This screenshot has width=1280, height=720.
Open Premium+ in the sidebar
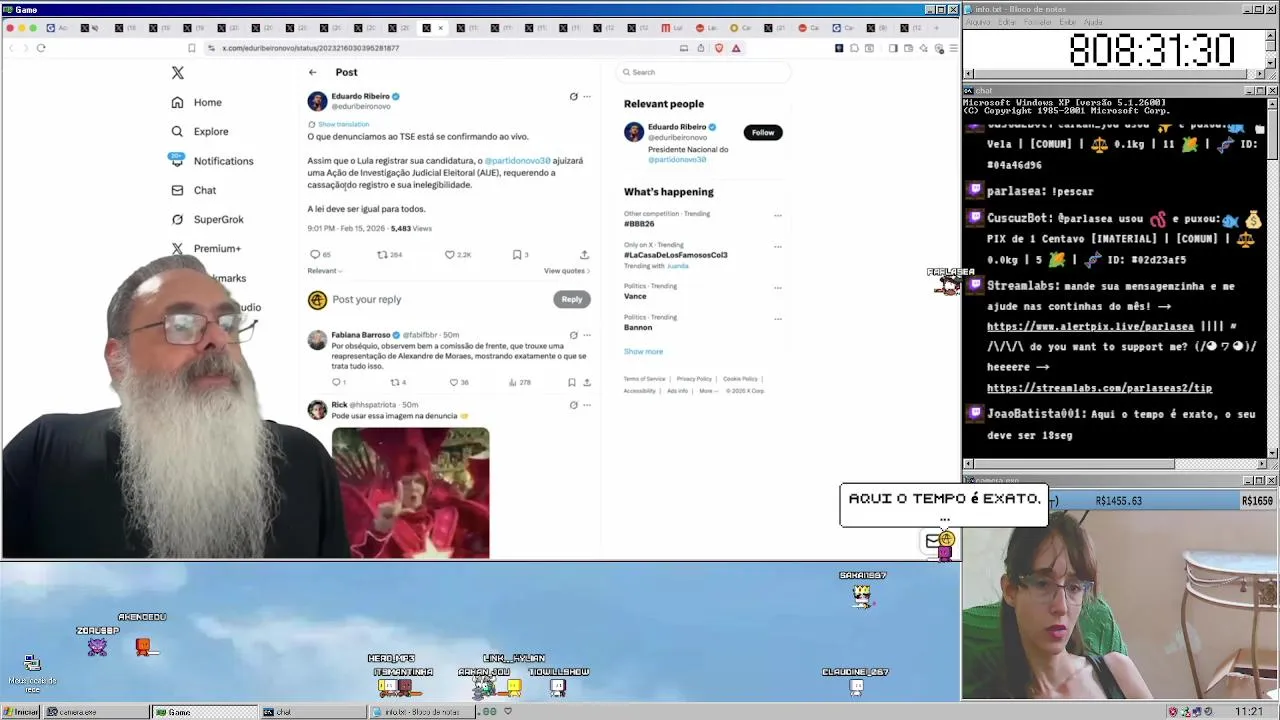206,248
